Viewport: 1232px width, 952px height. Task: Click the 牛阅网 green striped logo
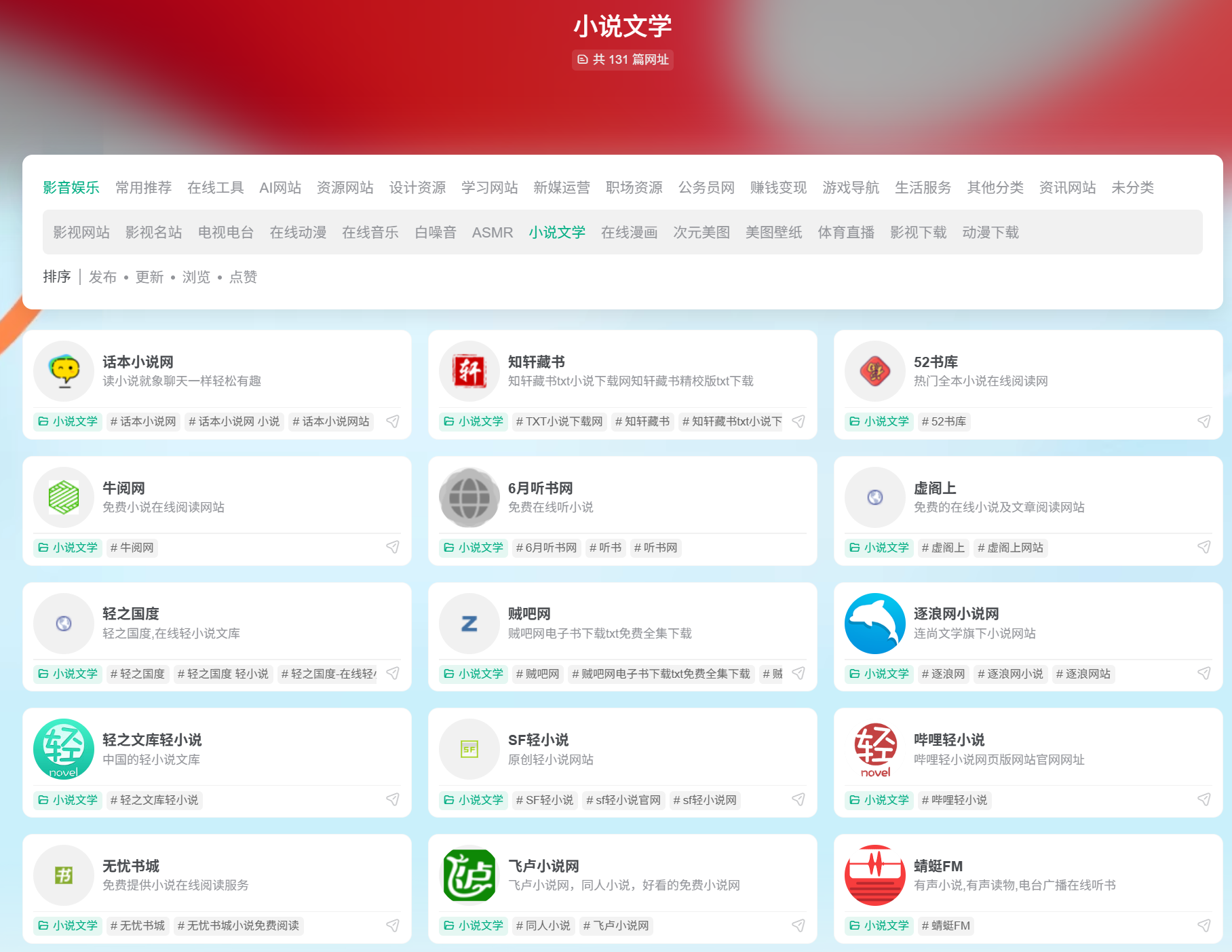click(64, 497)
